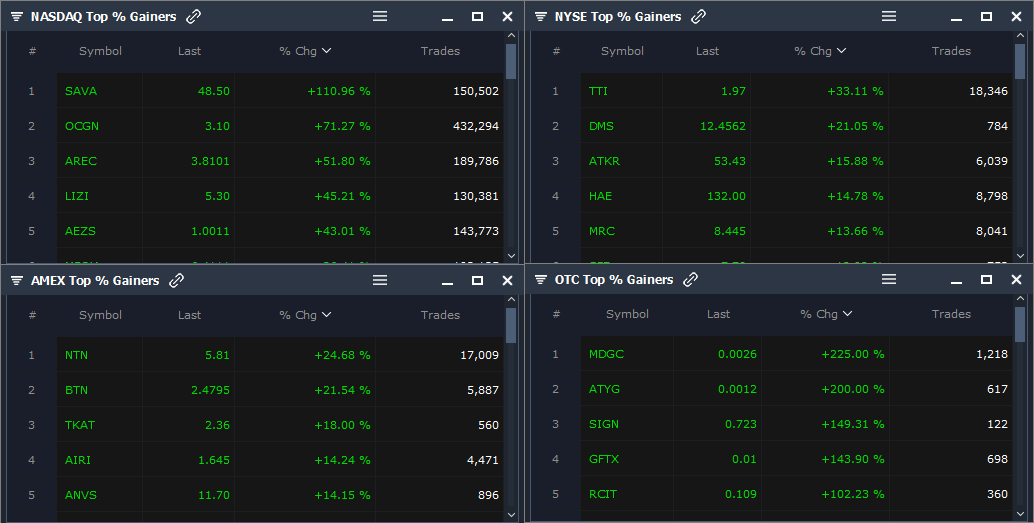This screenshot has height=523, width=1034.
Task: Select the ATYG symbol
Action: click(x=604, y=389)
